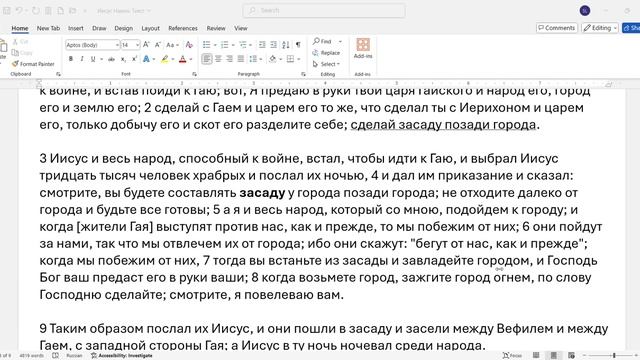The image size is (640, 360).
Task: Toggle Strikethrough formatting
Action: pos(111,59)
